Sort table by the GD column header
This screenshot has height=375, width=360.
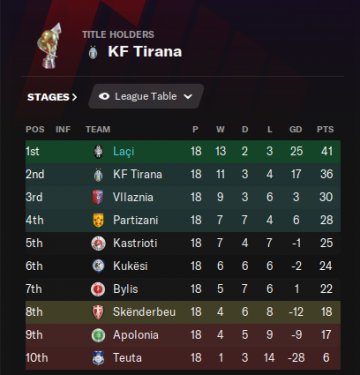tap(296, 129)
